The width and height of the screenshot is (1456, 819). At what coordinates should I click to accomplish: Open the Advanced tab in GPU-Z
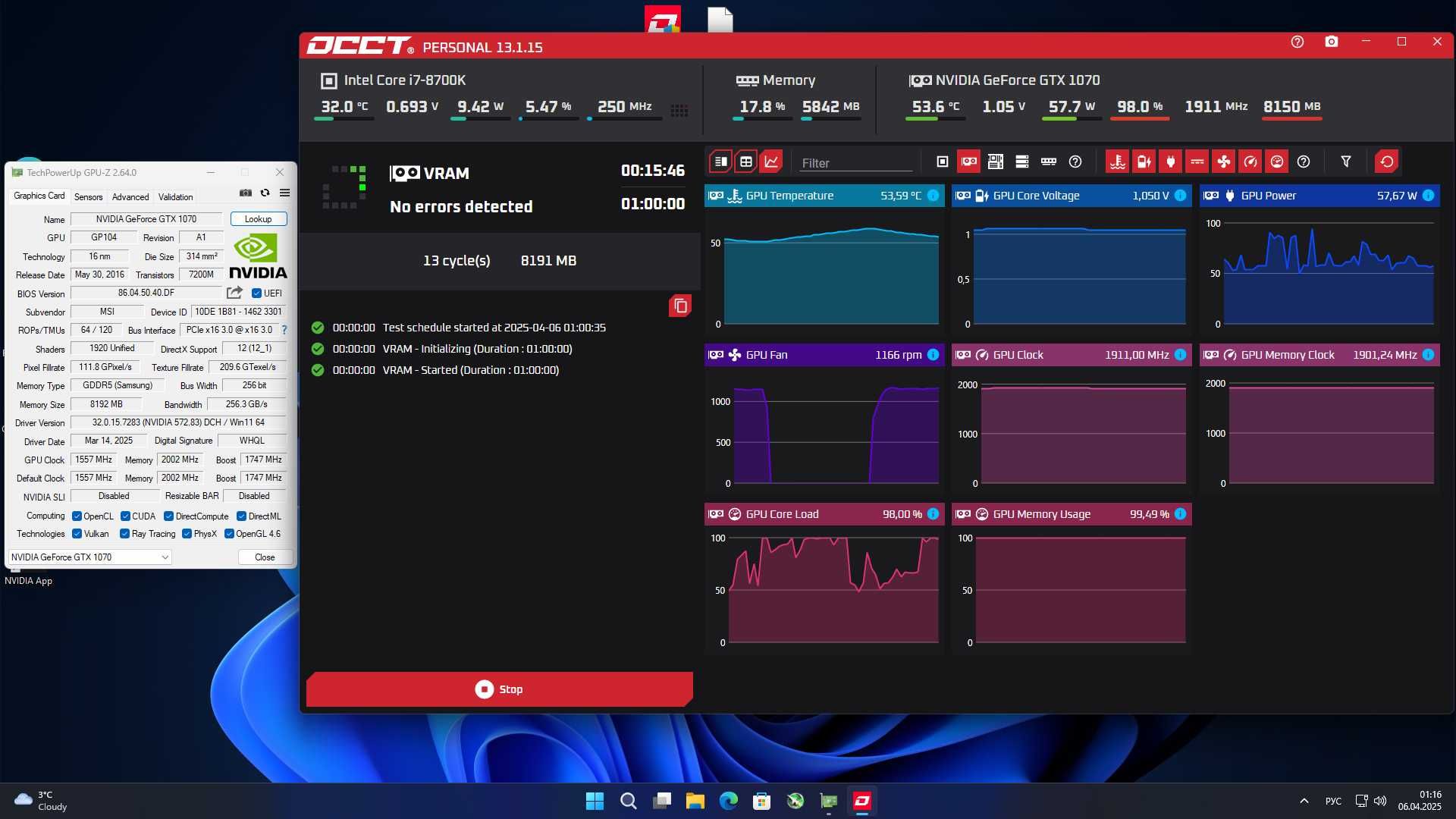point(130,197)
